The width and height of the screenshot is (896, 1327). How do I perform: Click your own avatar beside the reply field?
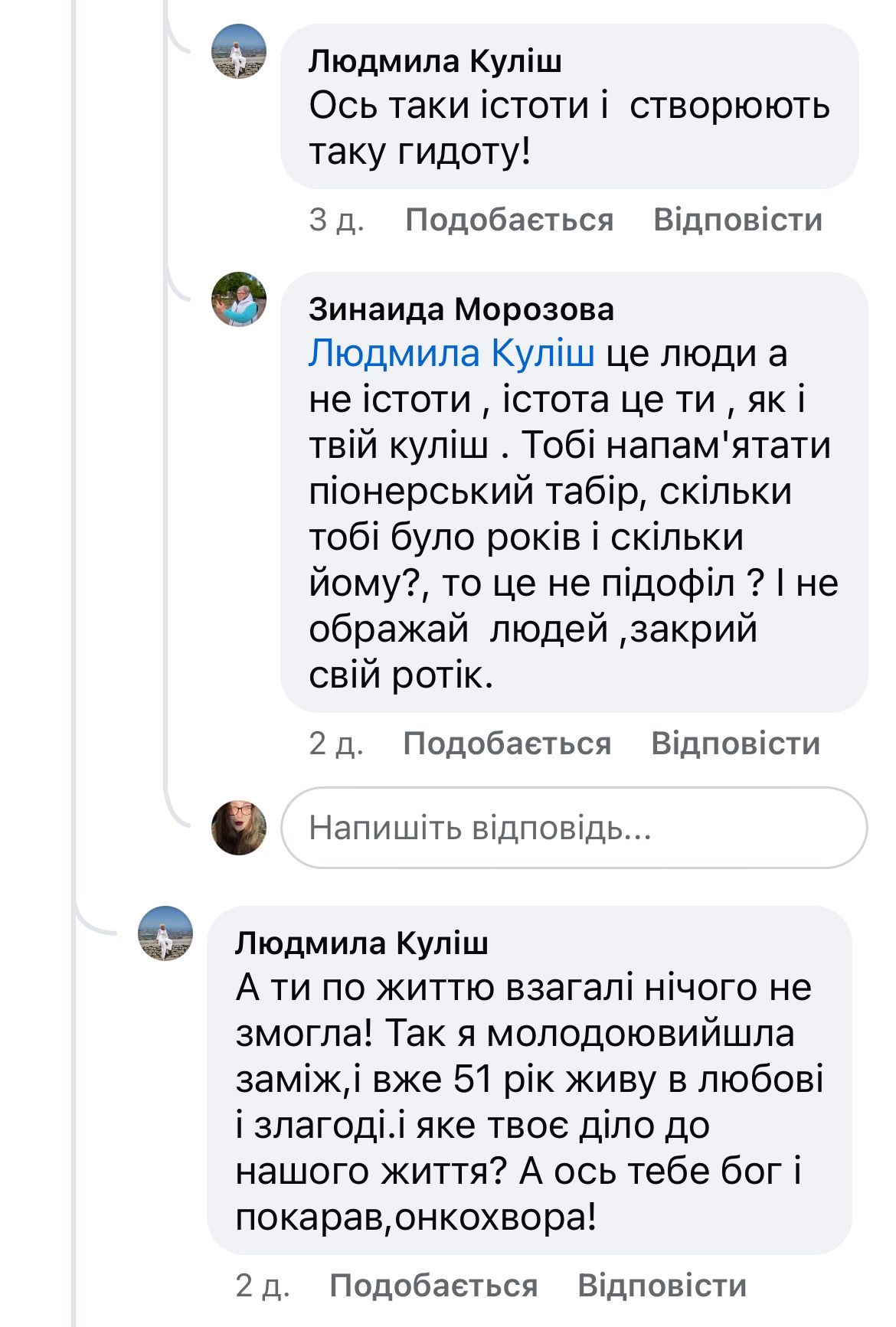[x=239, y=828]
